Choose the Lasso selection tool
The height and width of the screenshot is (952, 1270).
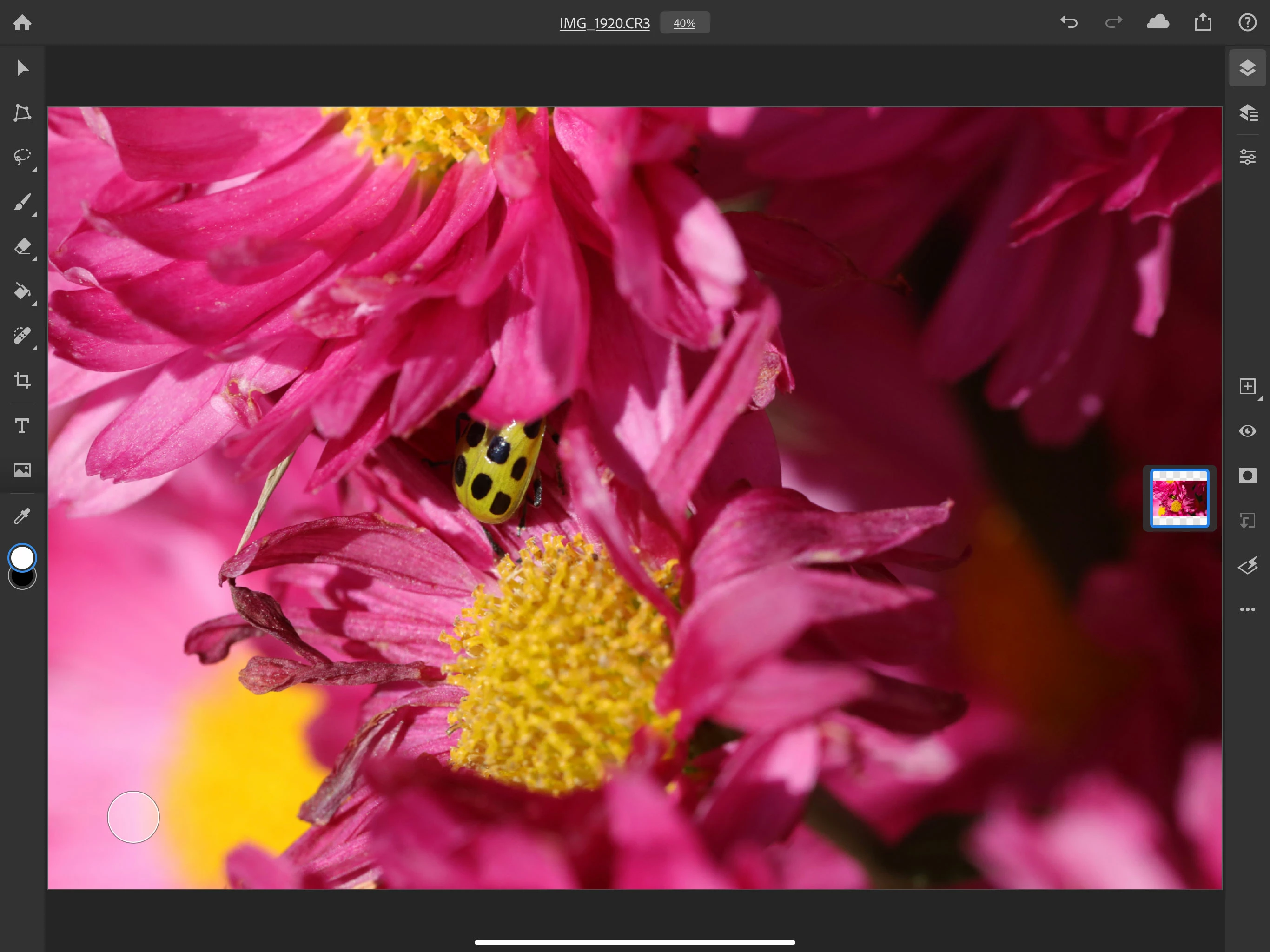coord(22,157)
